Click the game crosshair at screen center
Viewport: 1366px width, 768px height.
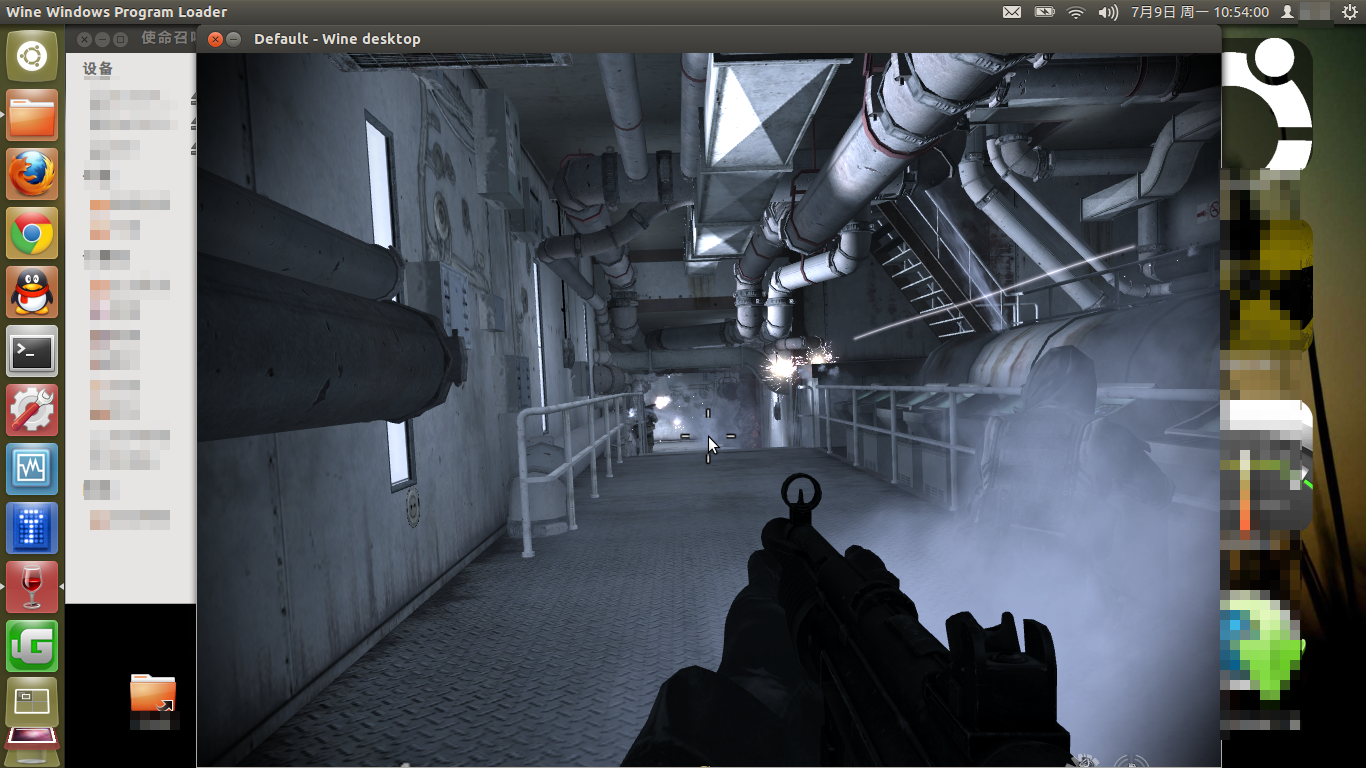[x=708, y=436]
